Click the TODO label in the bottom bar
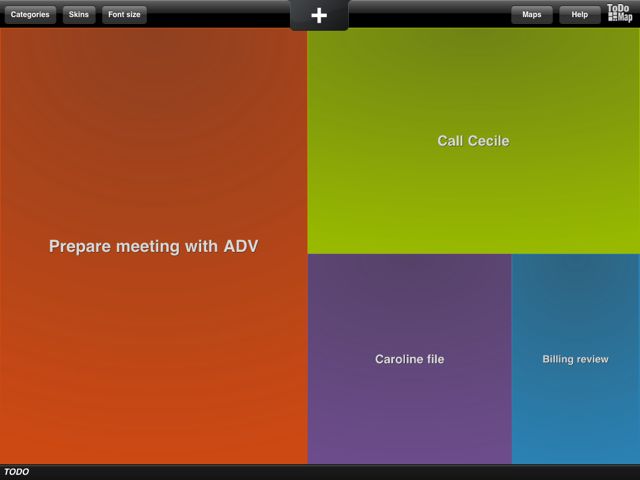 point(17,472)
